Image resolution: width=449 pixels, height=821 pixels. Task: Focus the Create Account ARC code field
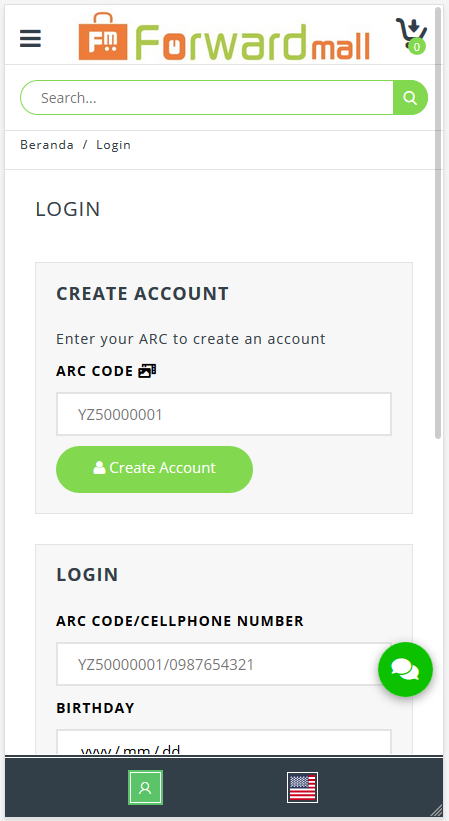tap(224, 414)
